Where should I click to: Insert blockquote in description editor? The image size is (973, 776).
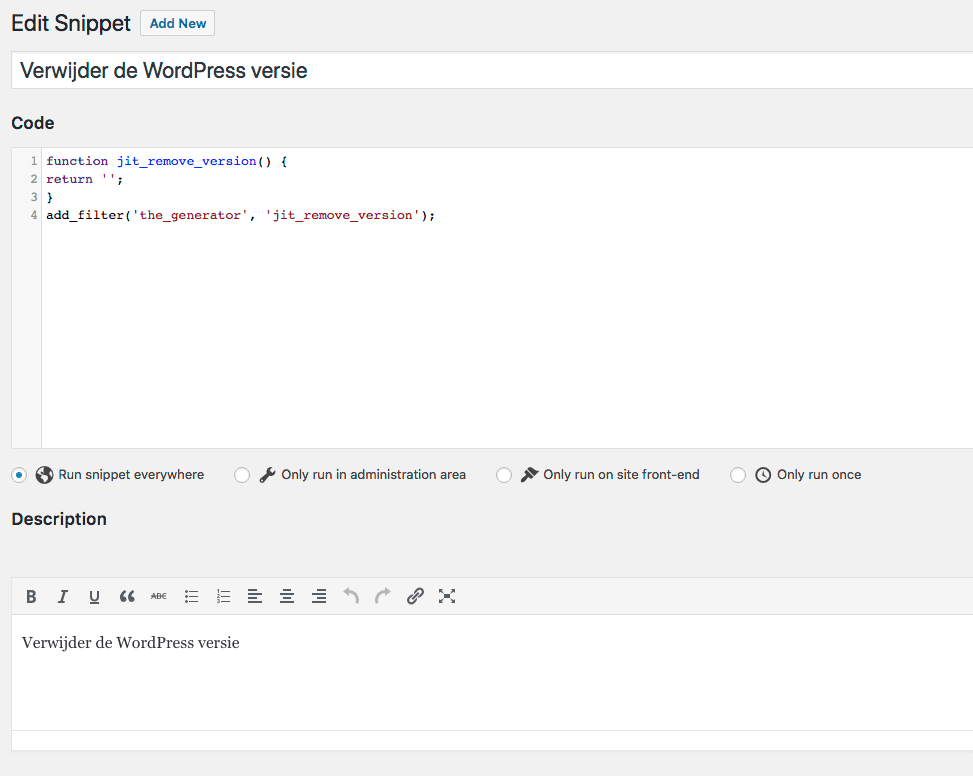click(x=127, y=596)
